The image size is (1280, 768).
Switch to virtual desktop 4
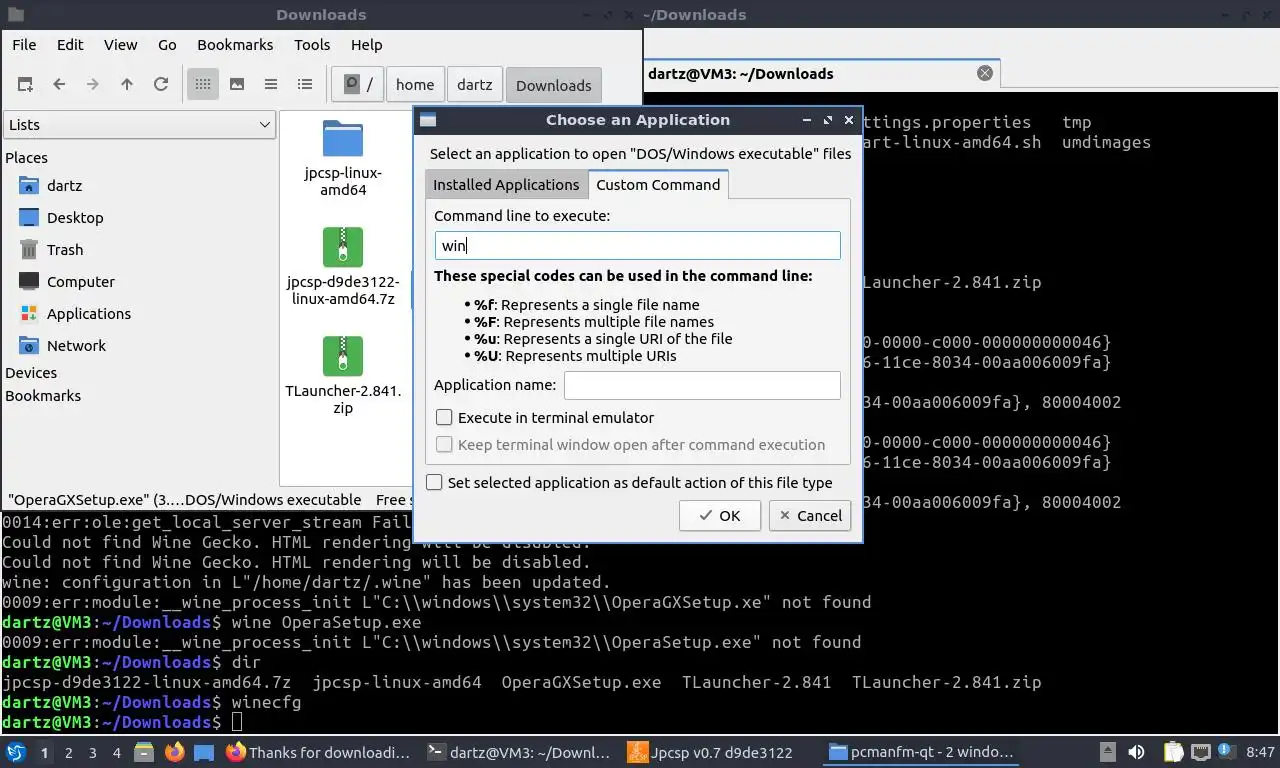(117, 752)
